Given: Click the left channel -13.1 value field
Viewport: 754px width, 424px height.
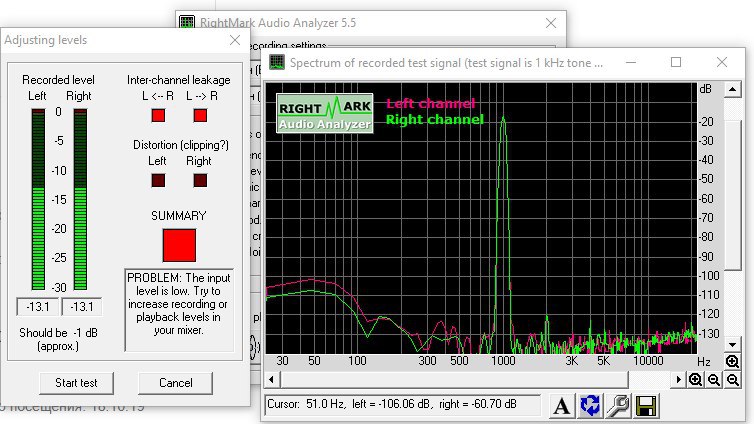Looking at the screenshot, I should pyautogui.click(x=38, y=307).
